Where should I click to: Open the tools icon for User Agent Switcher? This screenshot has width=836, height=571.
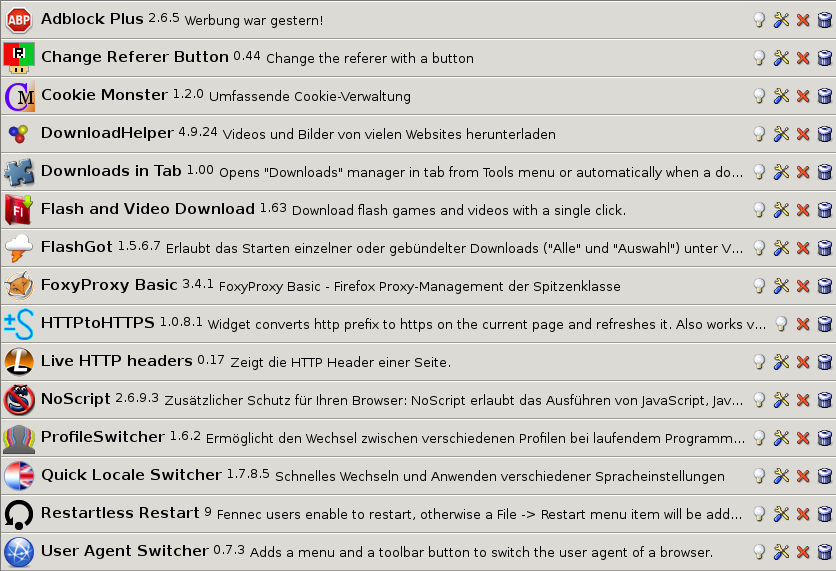(x=781, y=552)
